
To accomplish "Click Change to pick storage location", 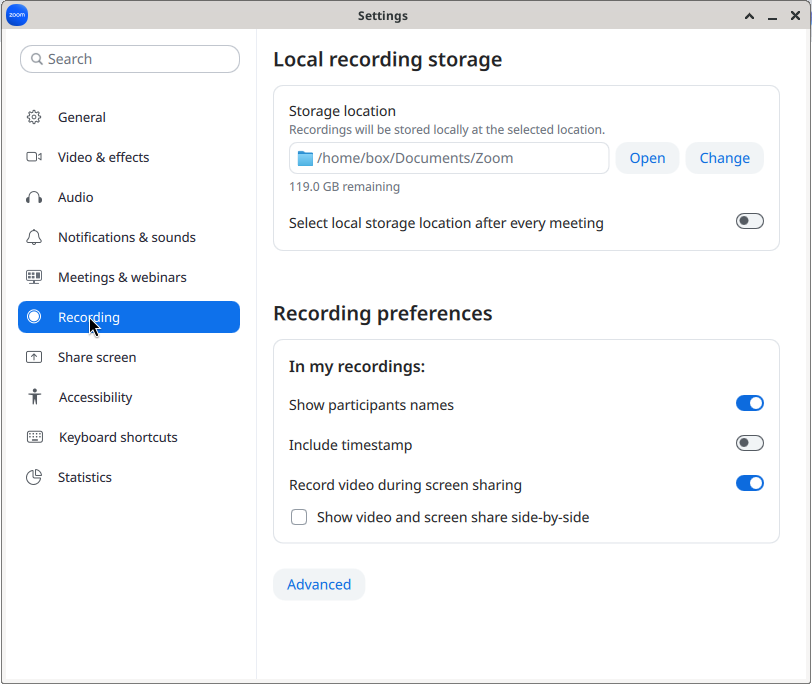I will pos(724,158).
